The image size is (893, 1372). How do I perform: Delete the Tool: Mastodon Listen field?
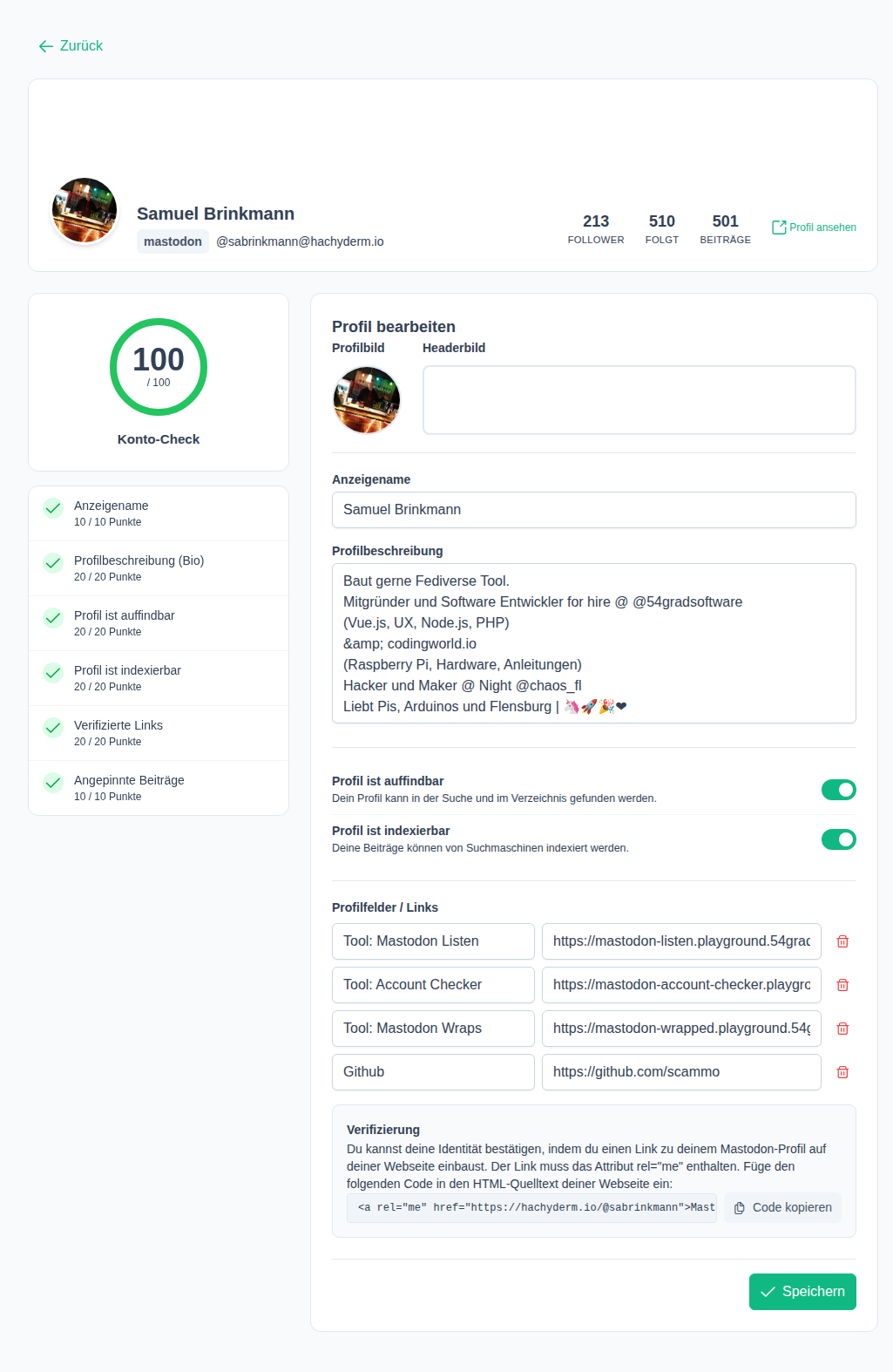click(842, 941)
